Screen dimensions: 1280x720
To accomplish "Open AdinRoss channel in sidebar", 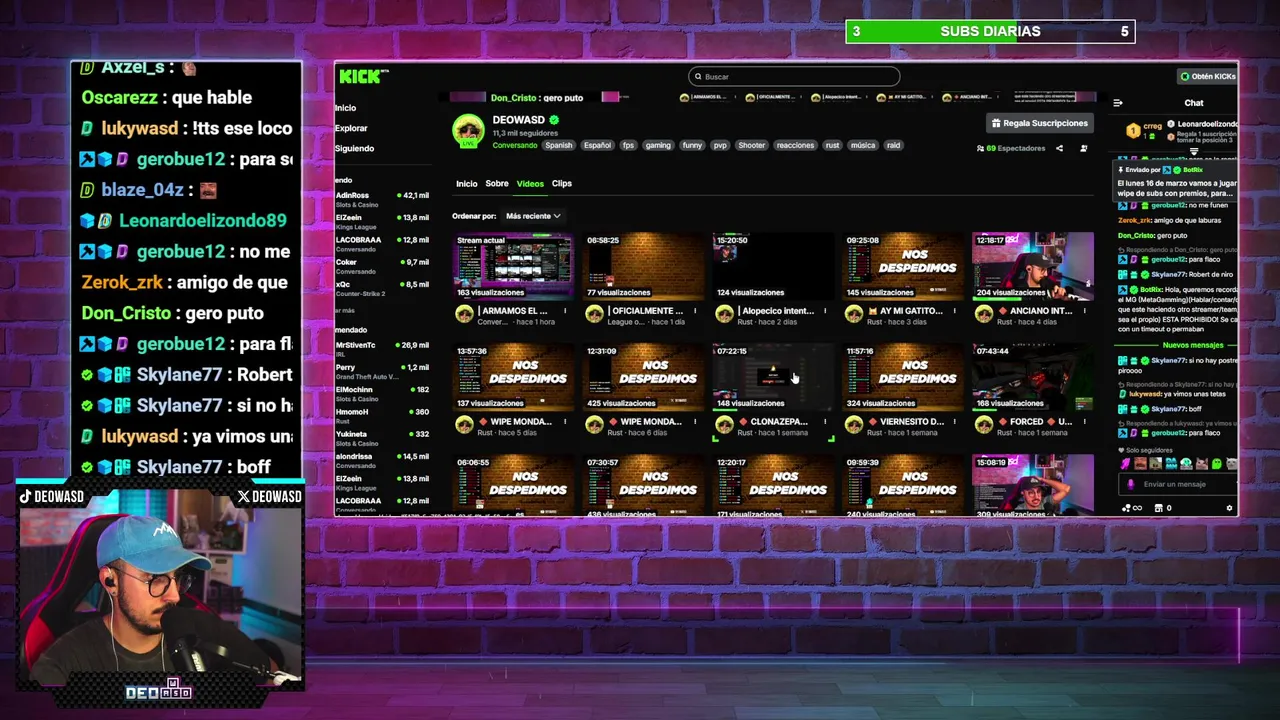I will point(382,199).
